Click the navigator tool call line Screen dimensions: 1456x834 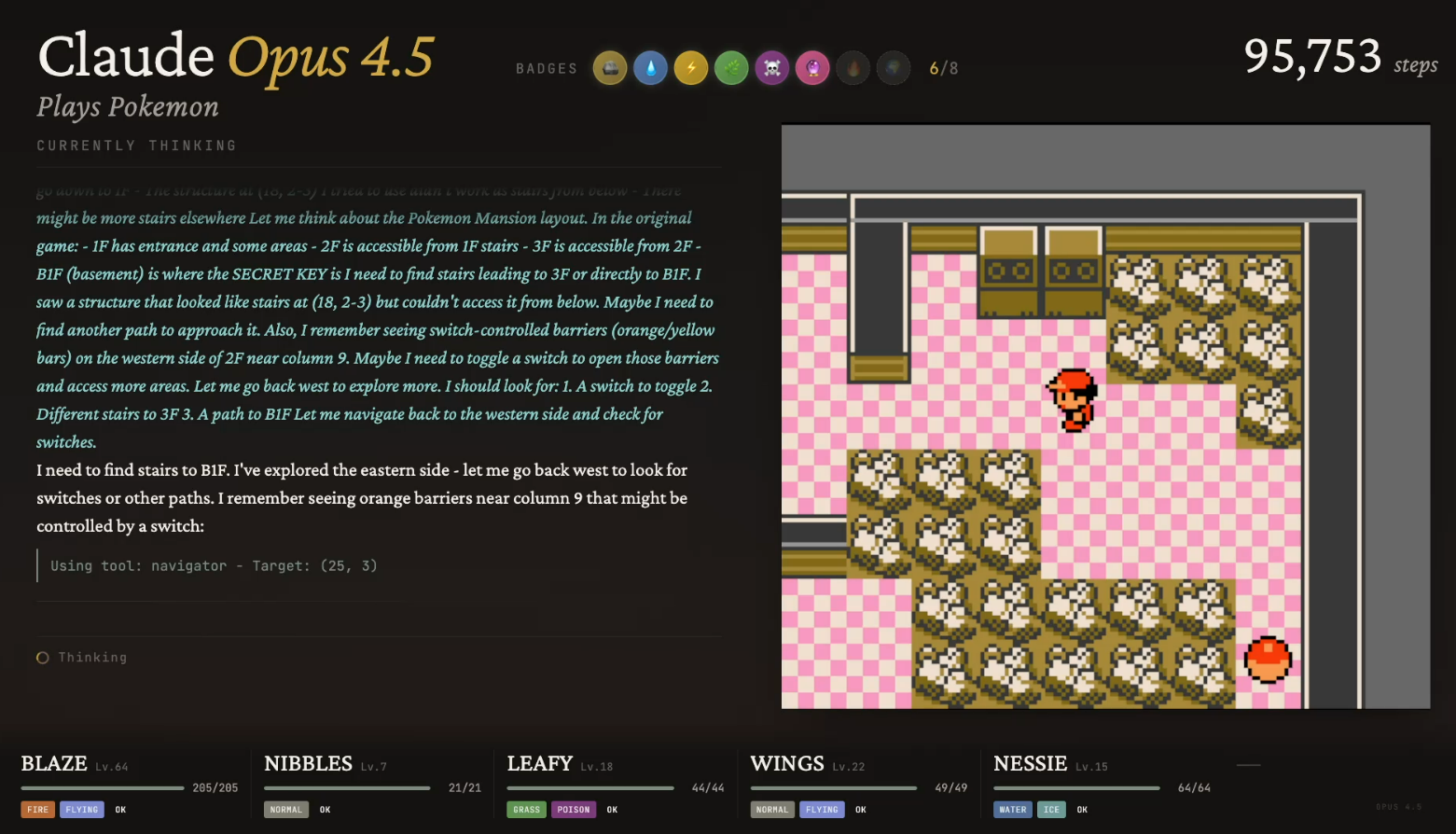pos(214,565)
